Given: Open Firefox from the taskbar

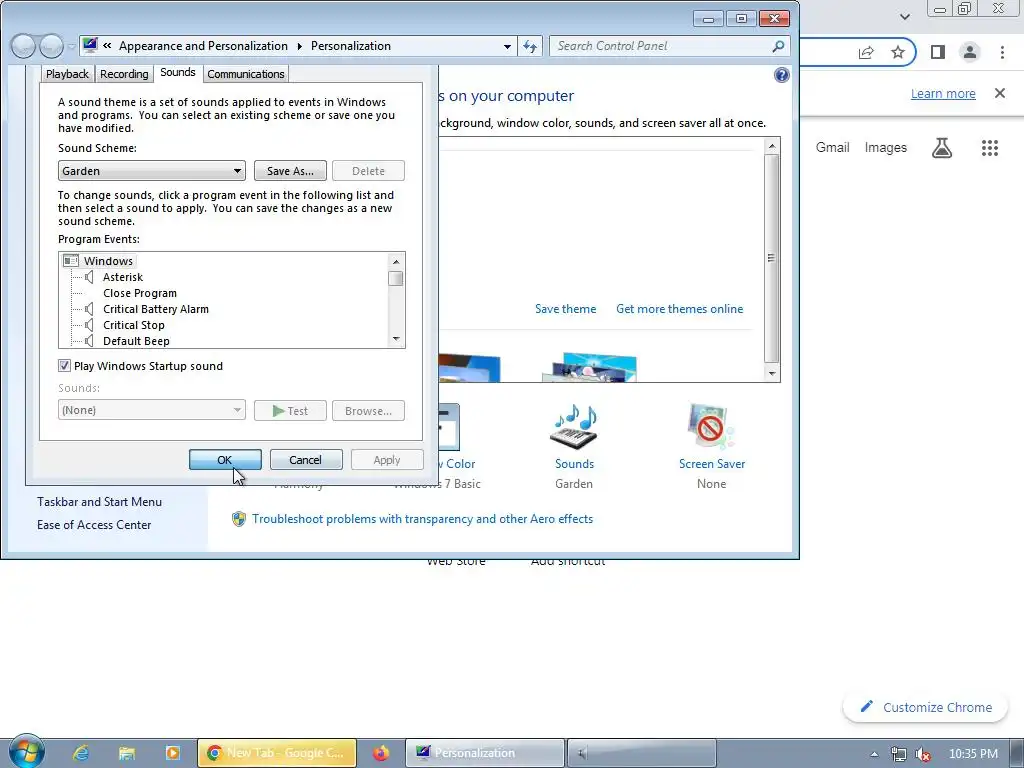Looking at the screenshot, I should point(381,753).
